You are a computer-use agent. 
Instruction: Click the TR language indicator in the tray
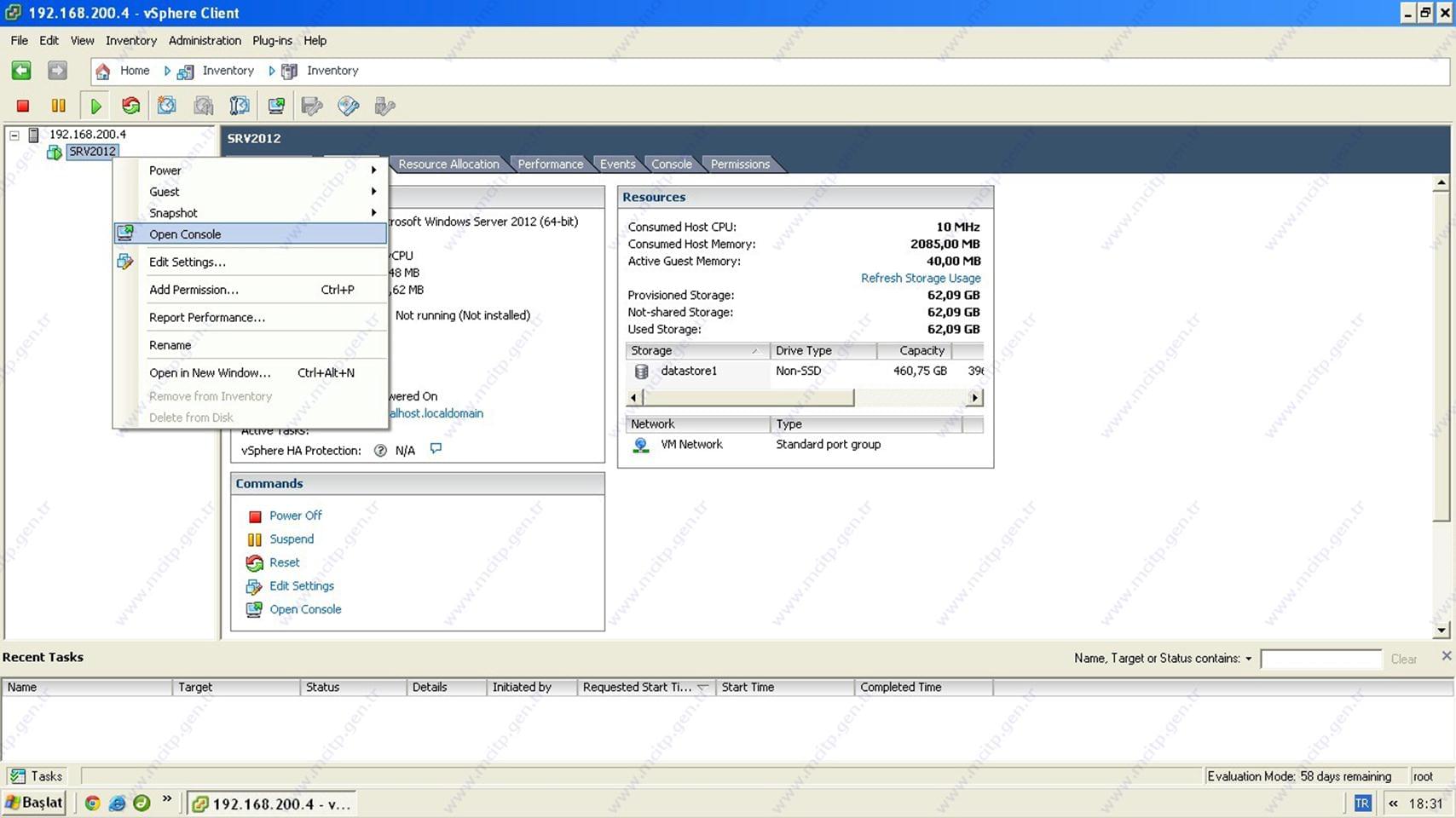[x=1362, y=803]
